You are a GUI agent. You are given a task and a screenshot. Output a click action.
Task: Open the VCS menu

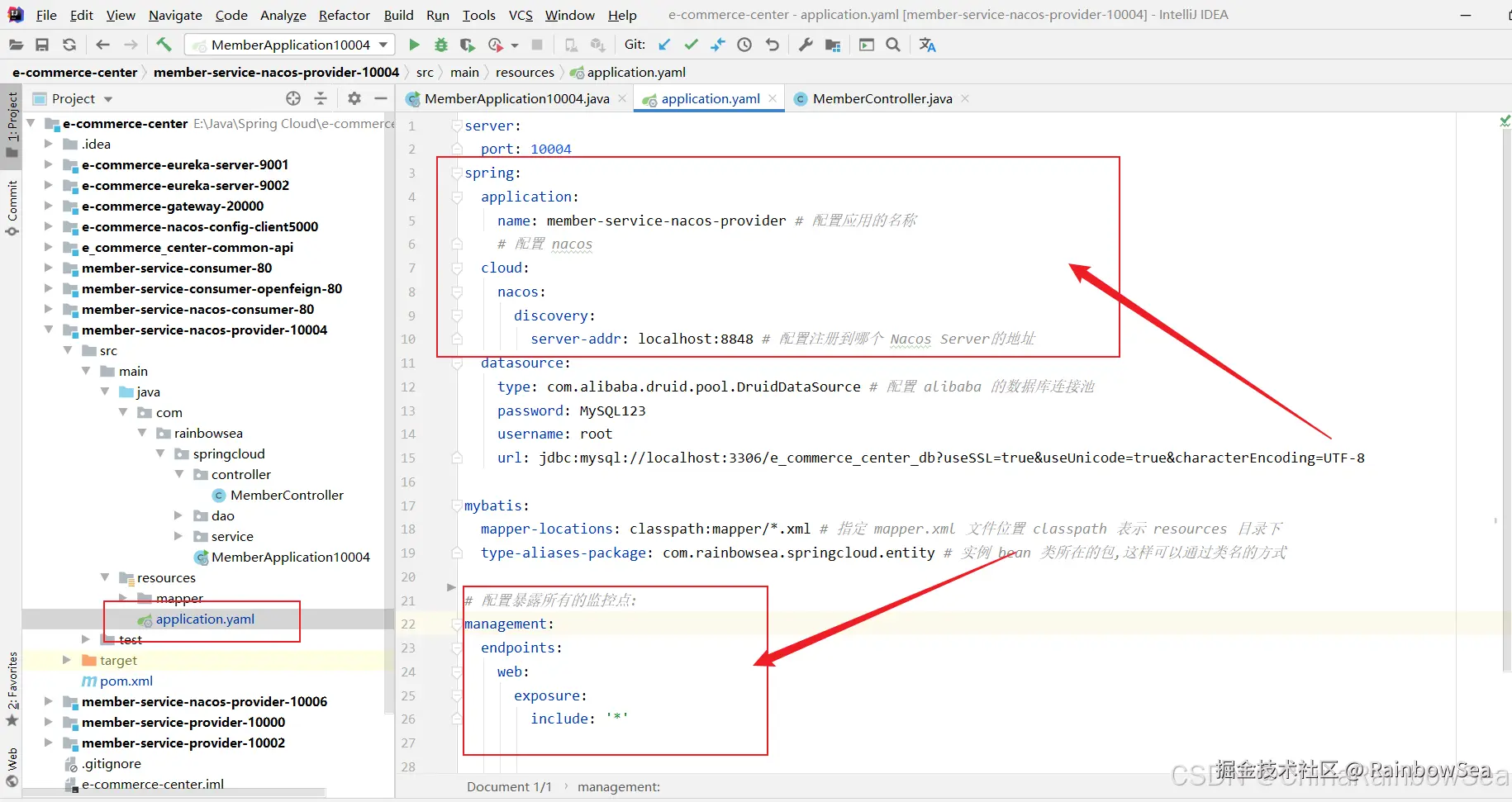(521, 15)
